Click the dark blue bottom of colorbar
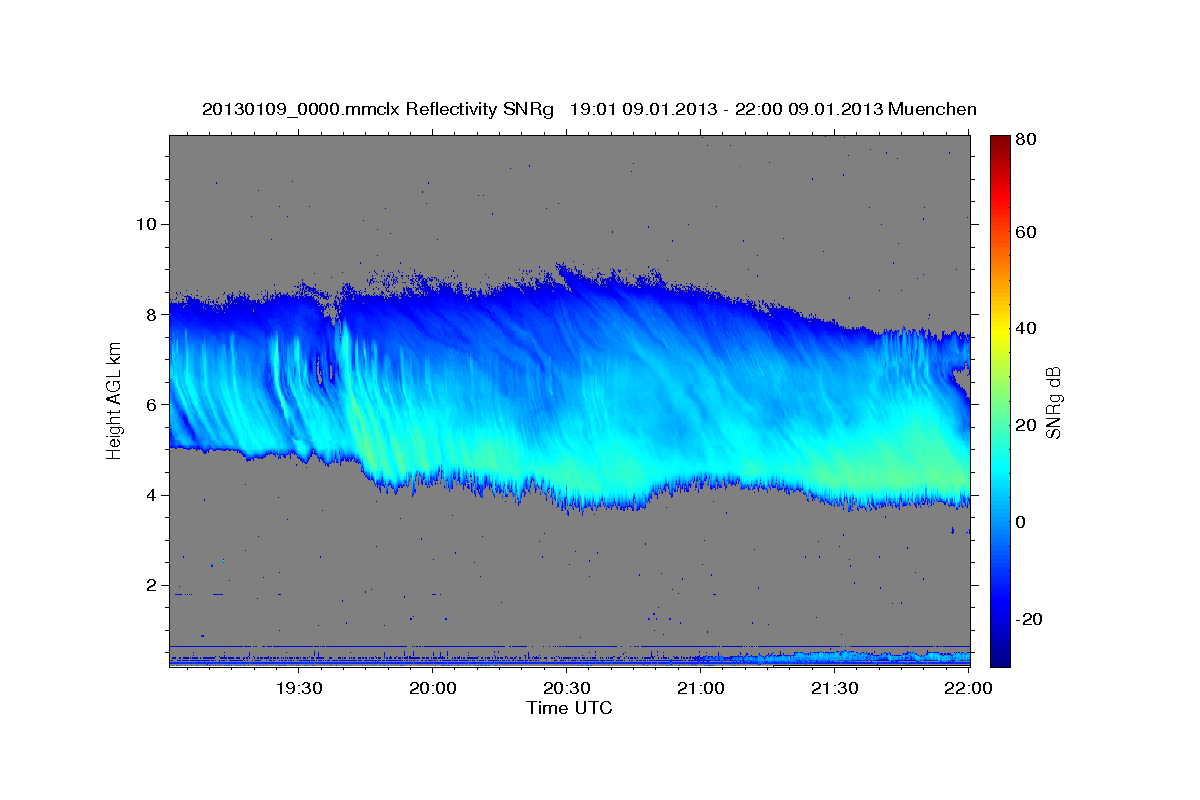 point(1000,655)
